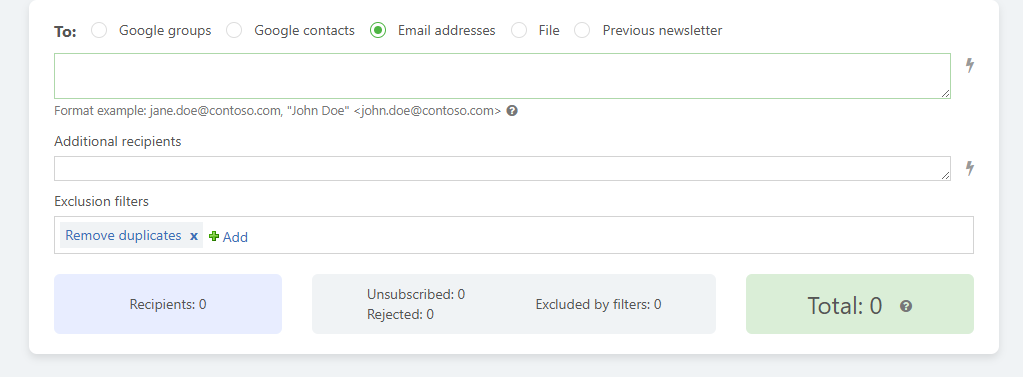Select Previous newsletter radio option
1023x377 pixels.
(582, 31)
